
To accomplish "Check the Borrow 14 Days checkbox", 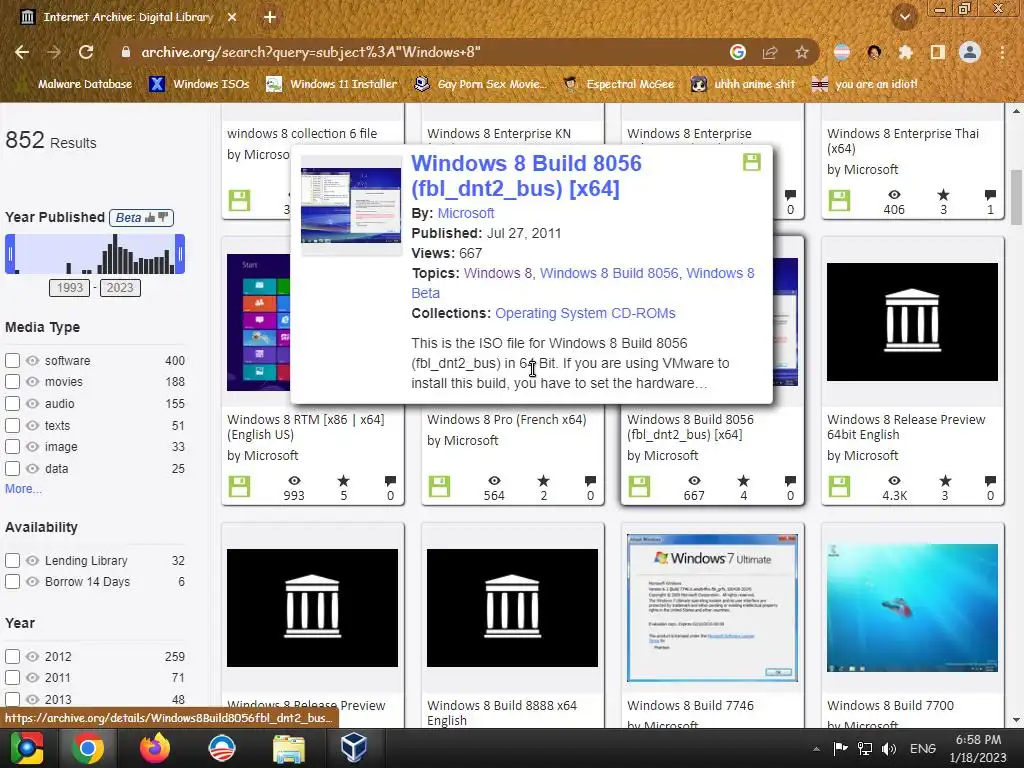I will (12, 581).
